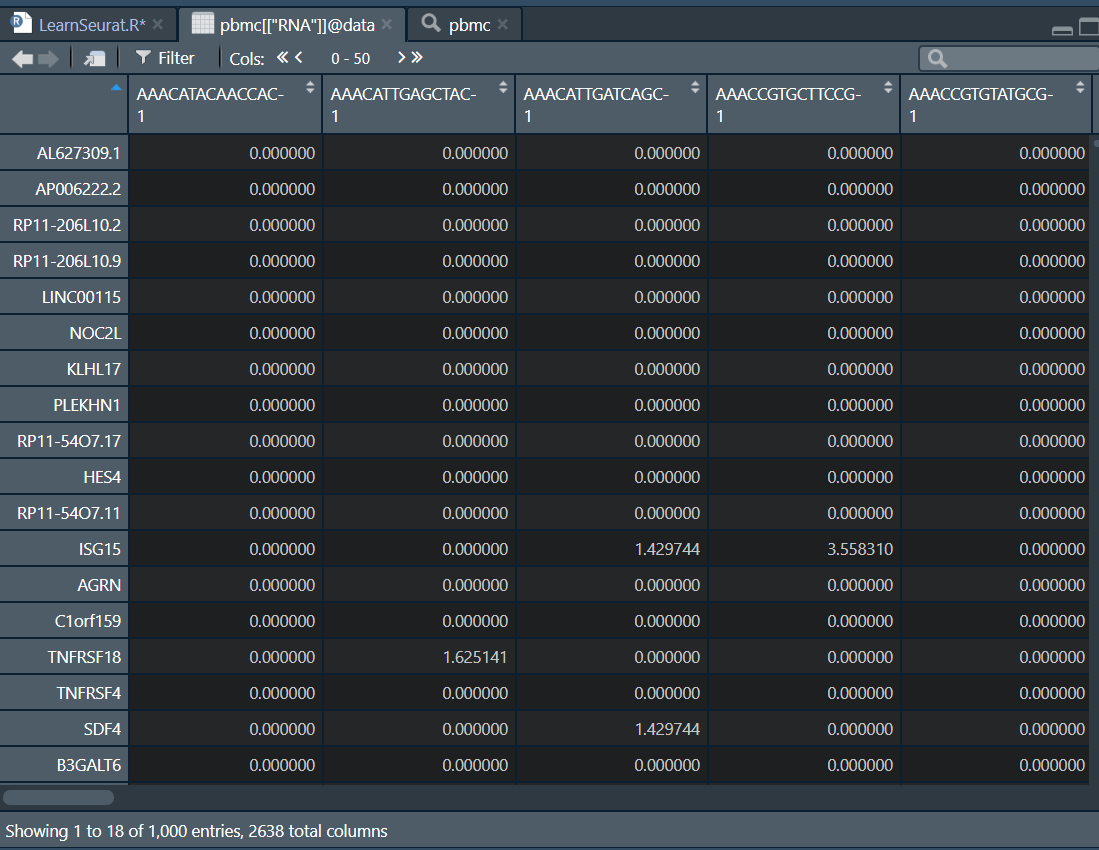Click the ISG15 value 3.558310
The width and height of the screenshot is (1099, 850).
[x=860, y=549]
